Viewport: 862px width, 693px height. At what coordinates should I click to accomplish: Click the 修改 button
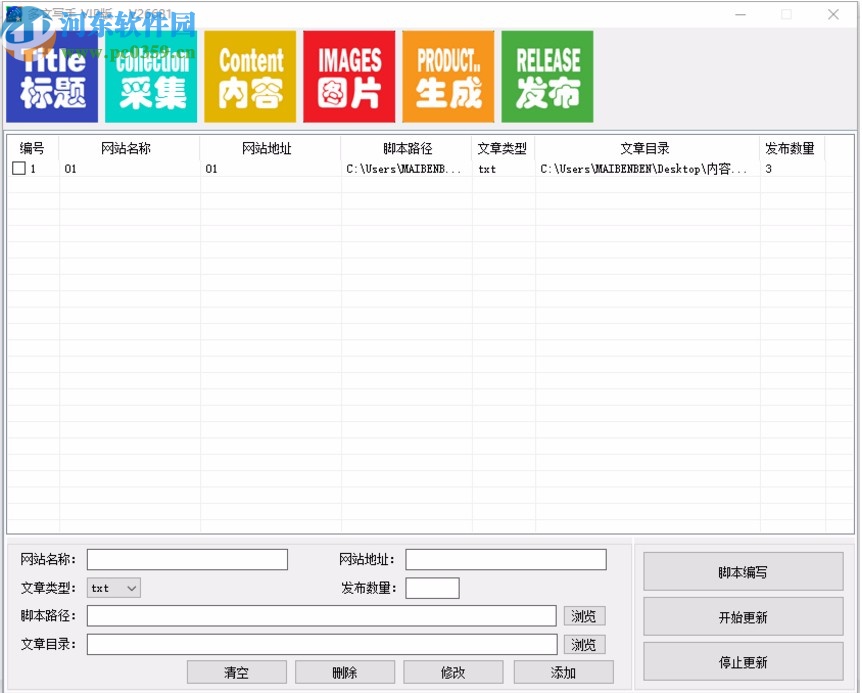point(453,672)
